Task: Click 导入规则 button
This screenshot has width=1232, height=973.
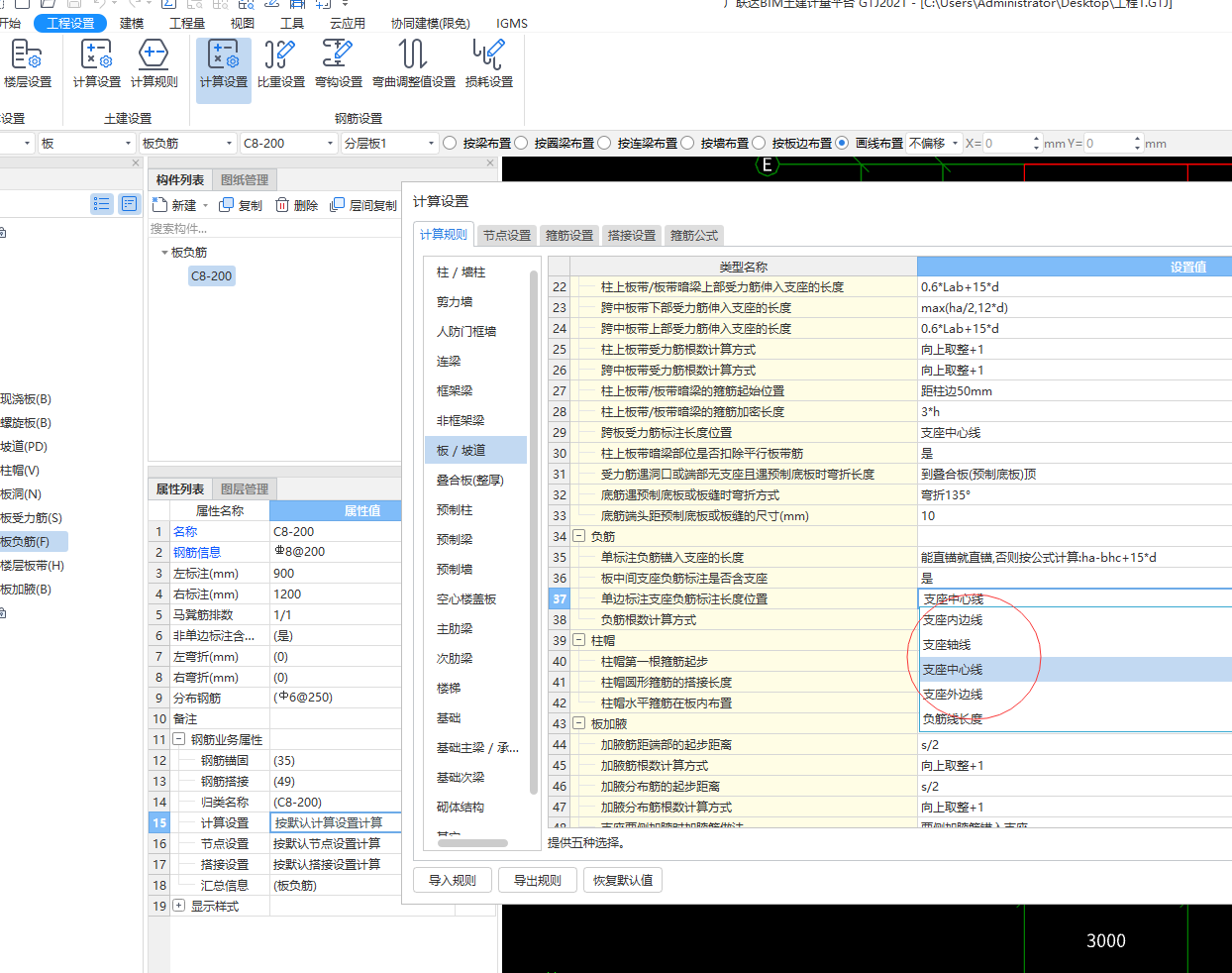Action: coord(453,880)
